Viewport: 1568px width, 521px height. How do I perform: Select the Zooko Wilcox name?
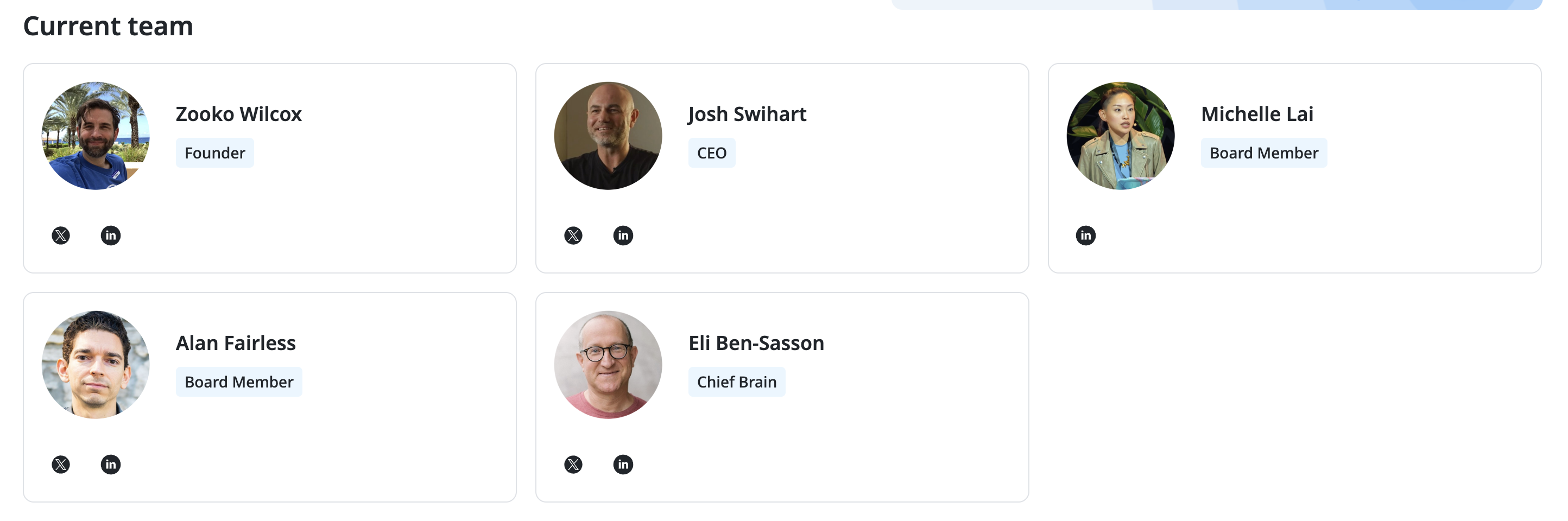[238, 114]
